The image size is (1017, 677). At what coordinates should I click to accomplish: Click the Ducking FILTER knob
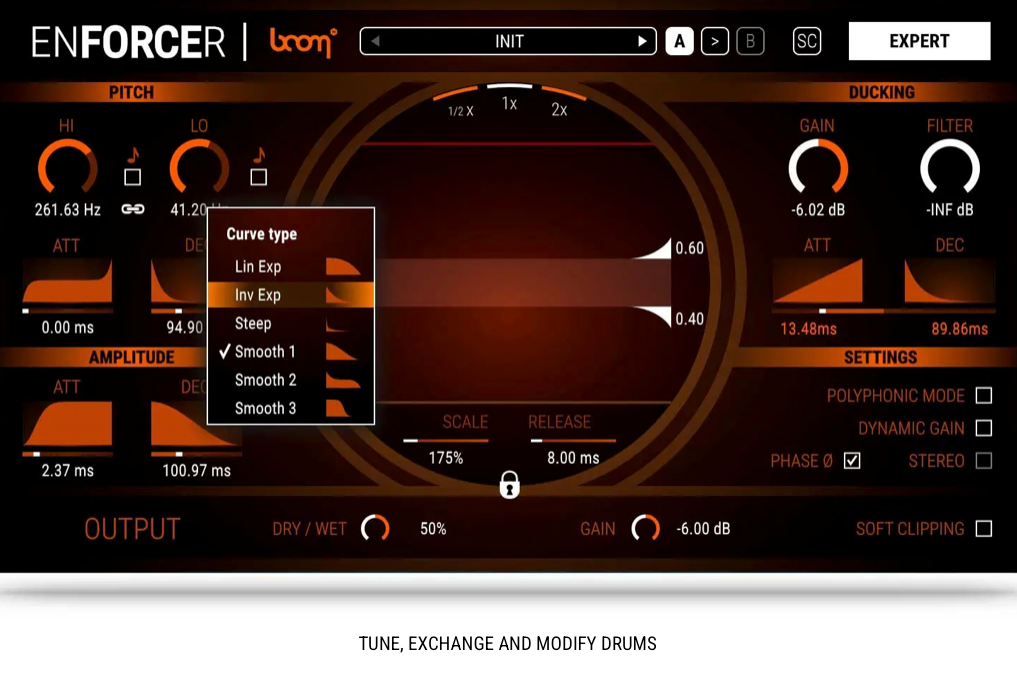949,167
